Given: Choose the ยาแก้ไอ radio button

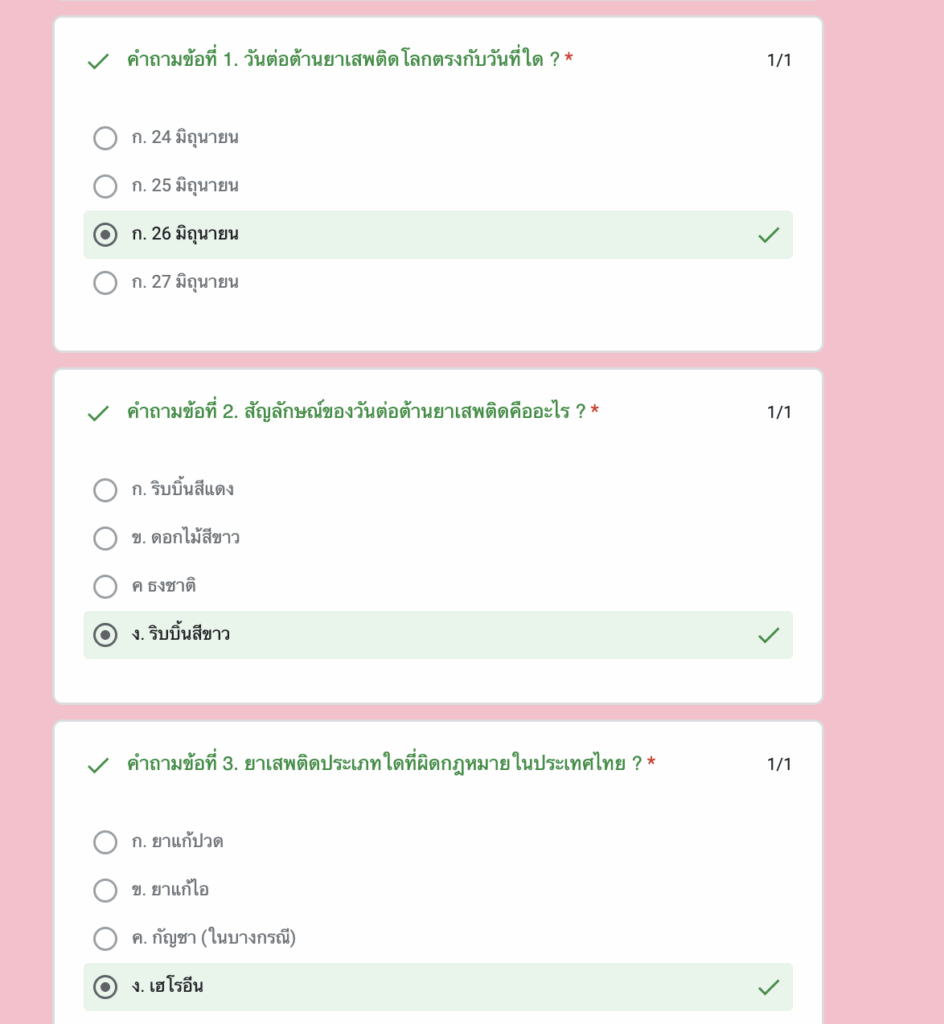Looking at the screenshot, I should pos(105,891).
